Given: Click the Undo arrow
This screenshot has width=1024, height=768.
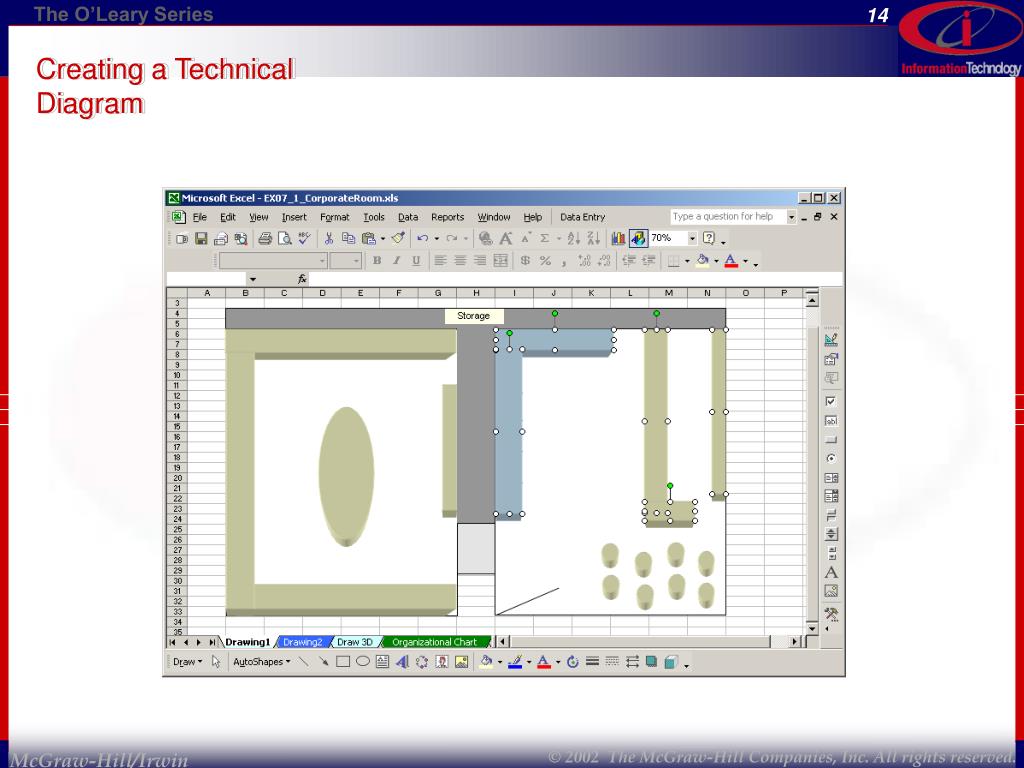Looking at the screenshot, I should 423,238.
